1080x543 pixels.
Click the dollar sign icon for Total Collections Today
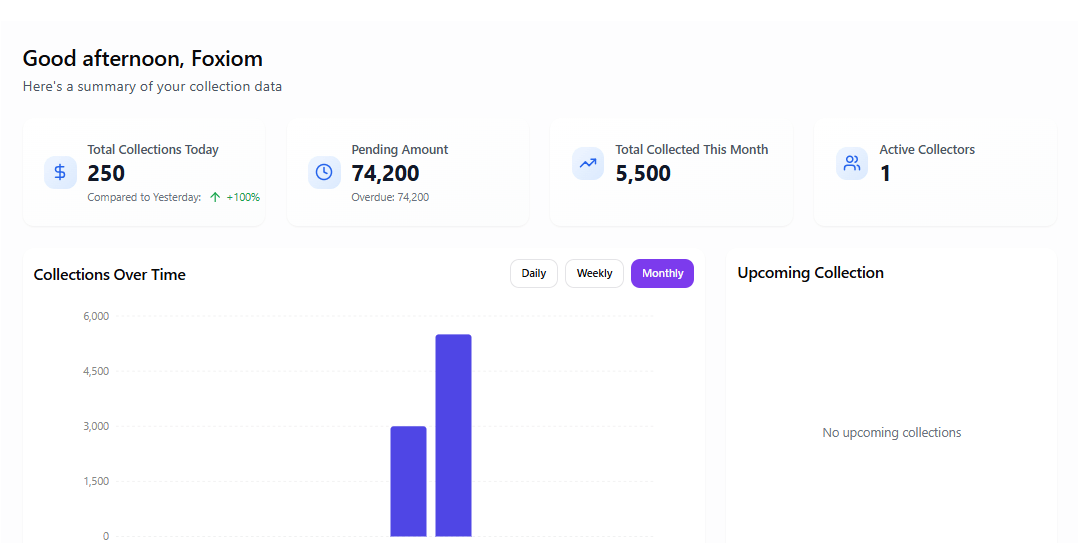point(60,172)
